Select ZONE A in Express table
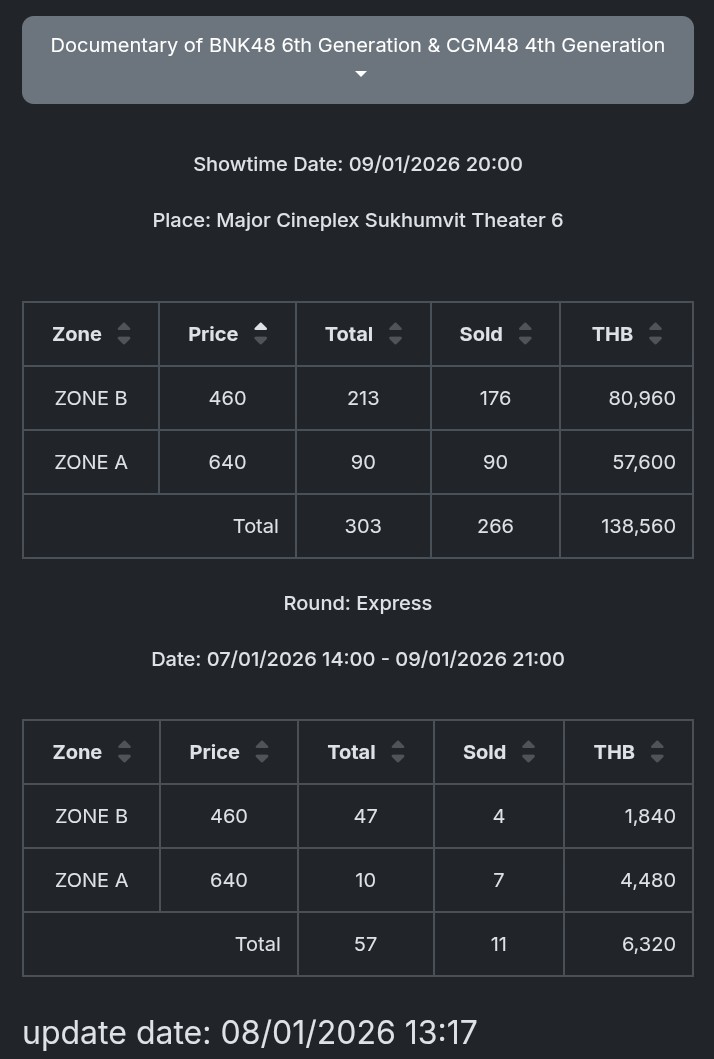The width and height of the screenshot is (714, 1059). (91, 880)
